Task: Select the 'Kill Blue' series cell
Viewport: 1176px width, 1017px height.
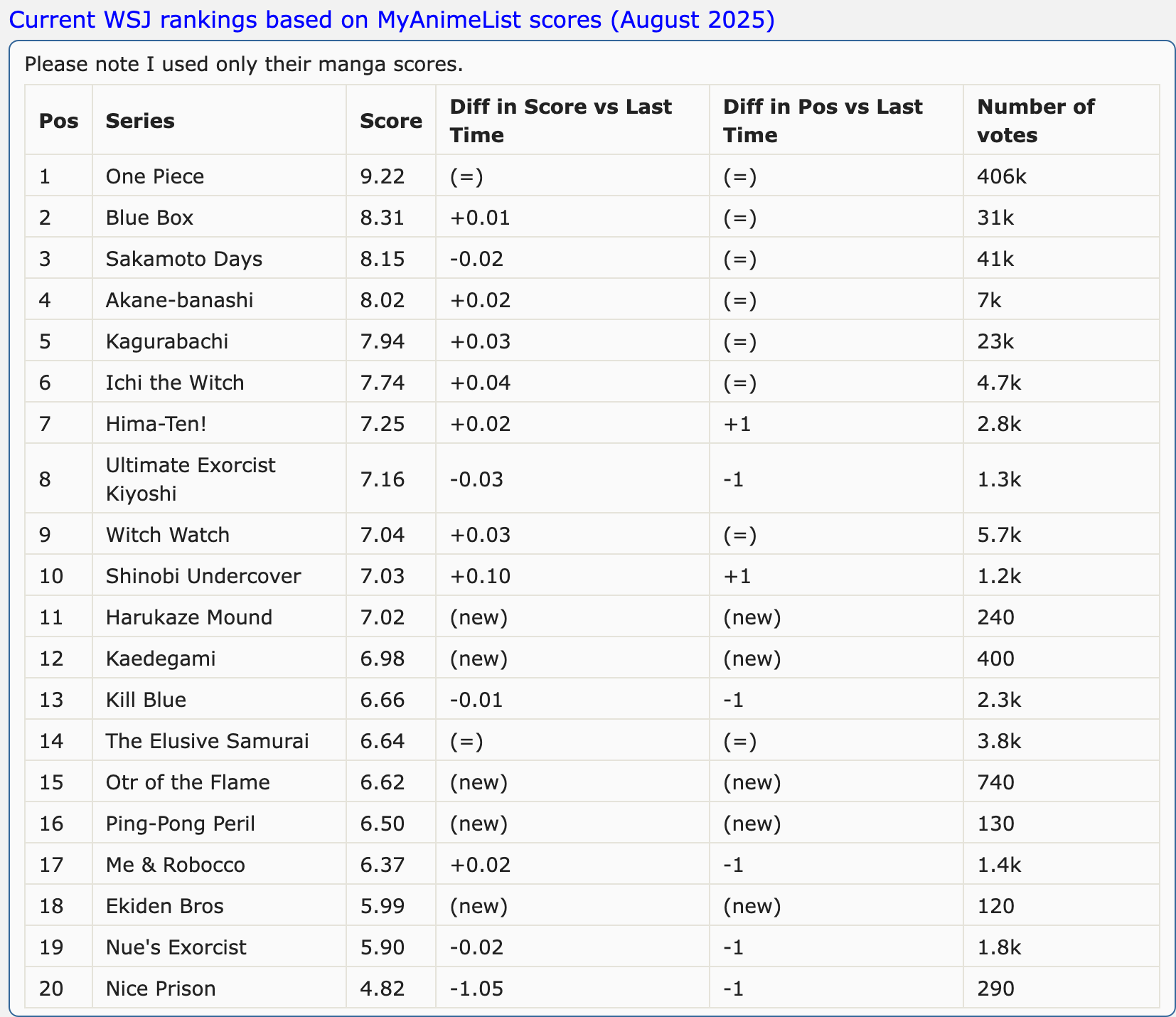Action: coord(219,699)
